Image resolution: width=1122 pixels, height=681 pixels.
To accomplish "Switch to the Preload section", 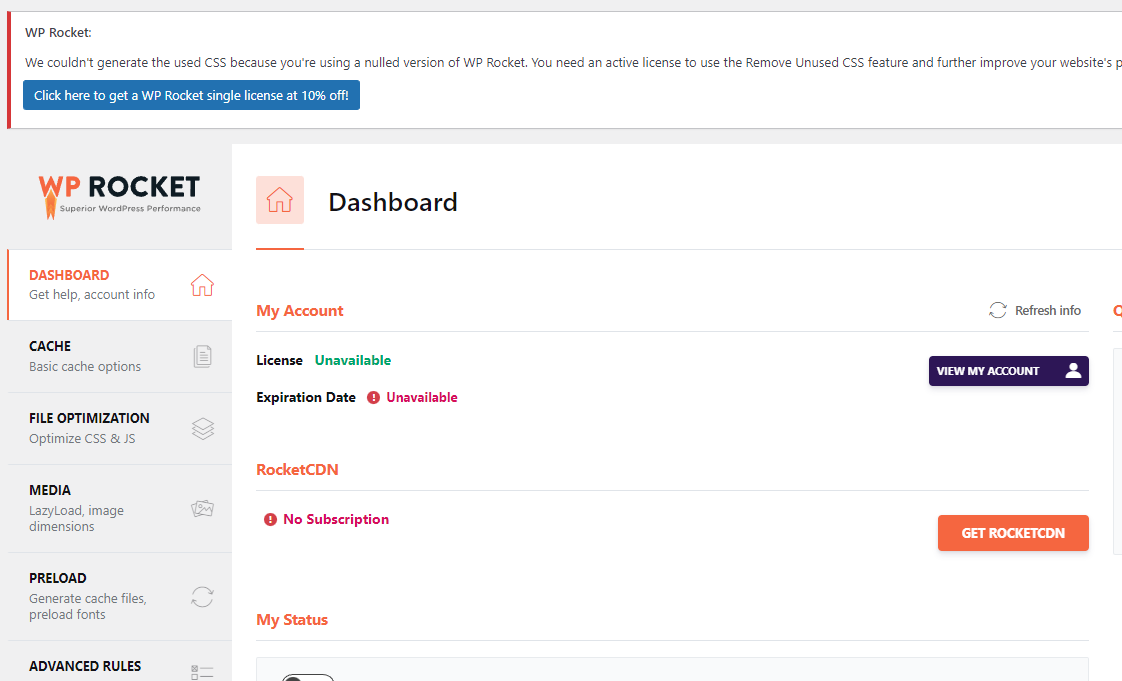I will click(87, 596).
